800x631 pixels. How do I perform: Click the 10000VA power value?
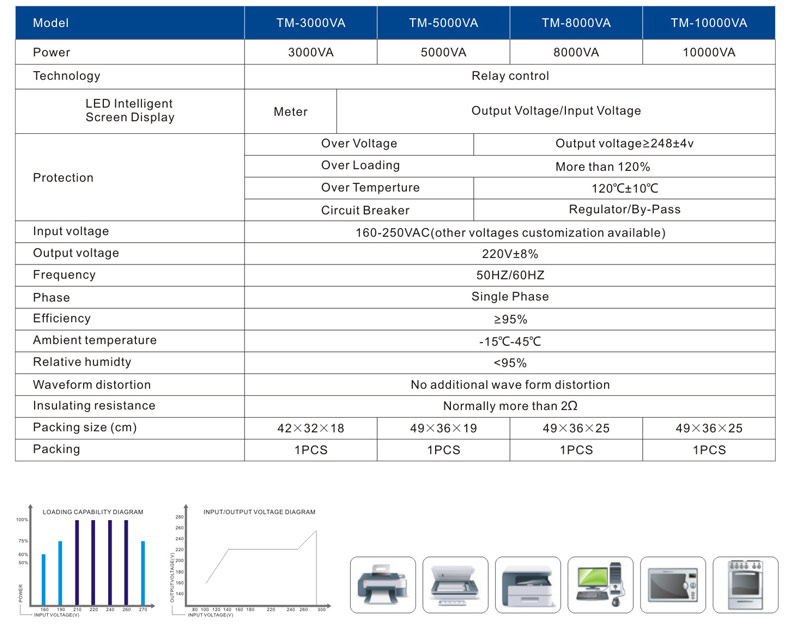709,52
